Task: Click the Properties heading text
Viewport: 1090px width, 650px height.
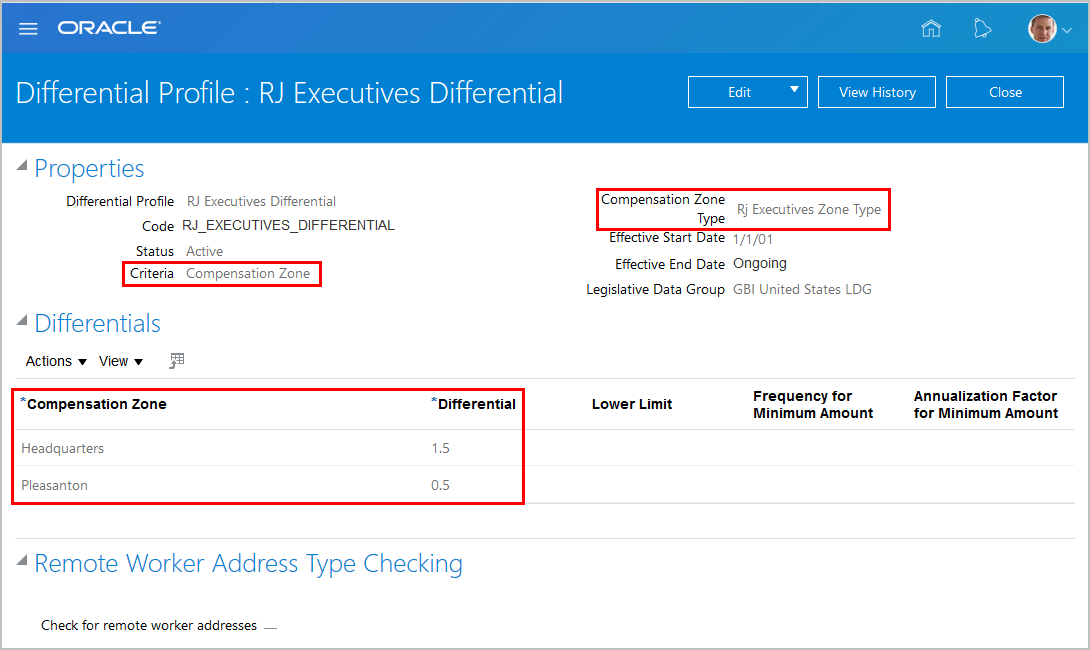Action: tap(89, 168)
